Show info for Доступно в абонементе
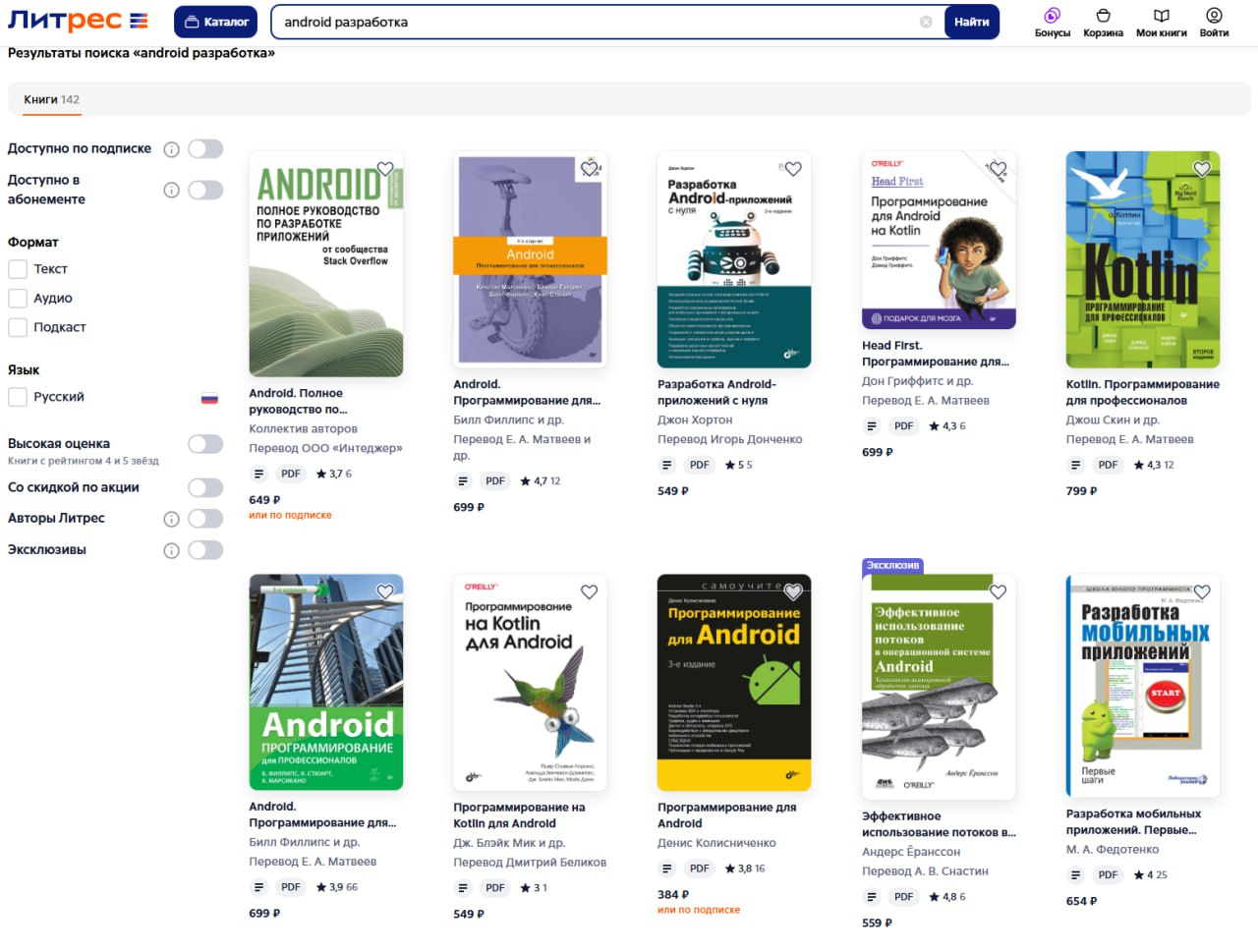This screenshot has height=952, width=1258. point(171,190)
